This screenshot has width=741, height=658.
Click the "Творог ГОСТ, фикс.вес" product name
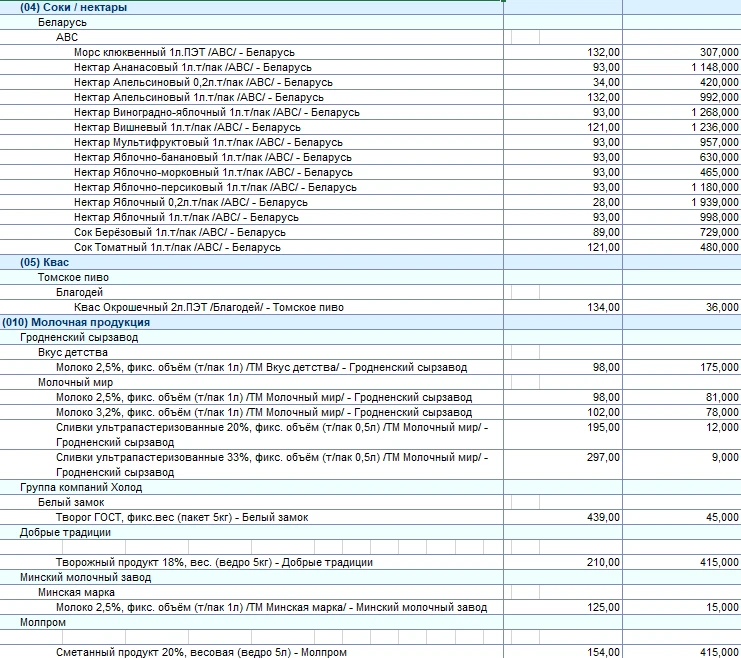pyautogui.click(x=181, y=517)
